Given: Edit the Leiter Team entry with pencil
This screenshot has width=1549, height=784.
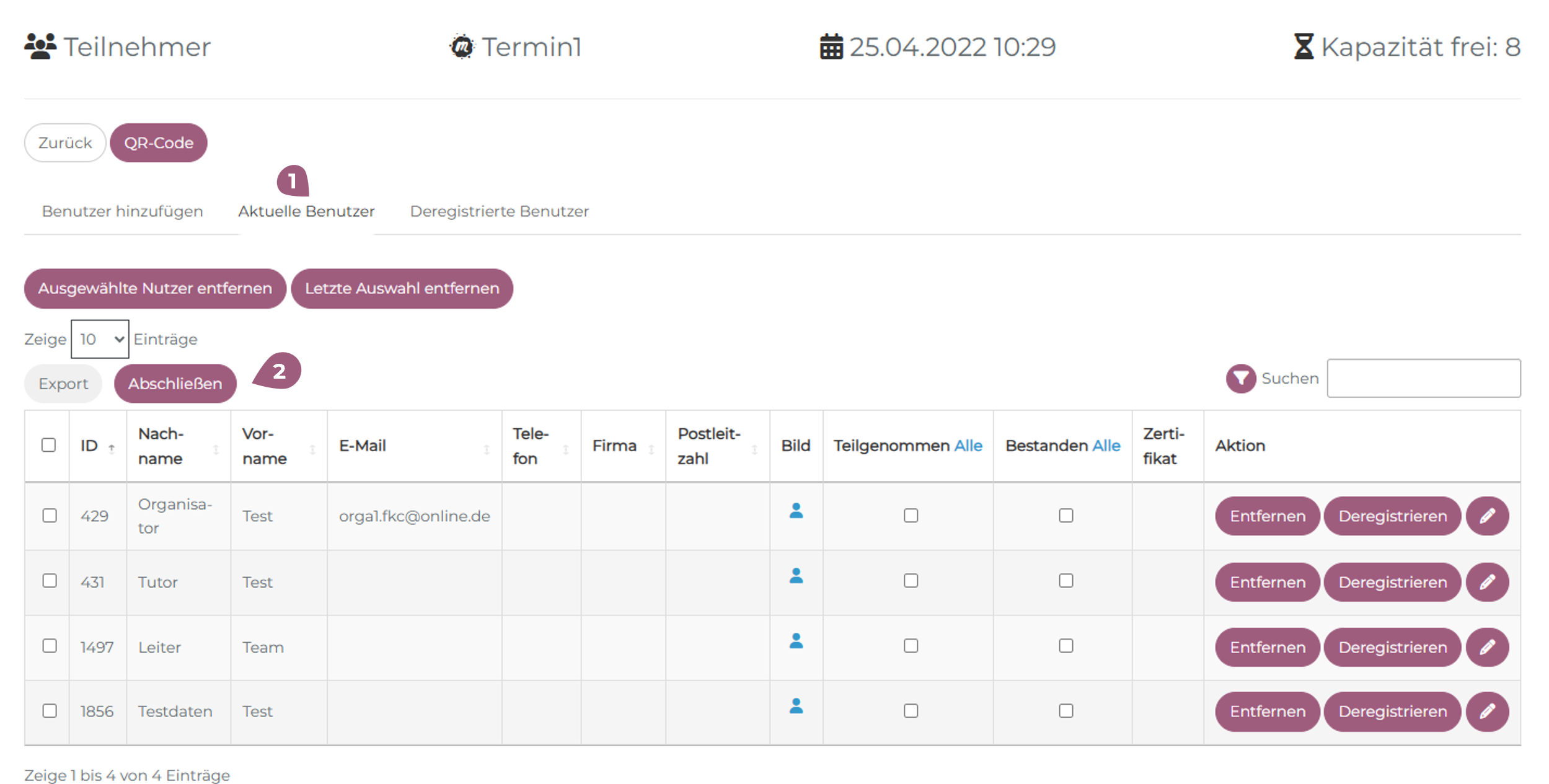Looking at the screenshot, I should pos(1486,647).
